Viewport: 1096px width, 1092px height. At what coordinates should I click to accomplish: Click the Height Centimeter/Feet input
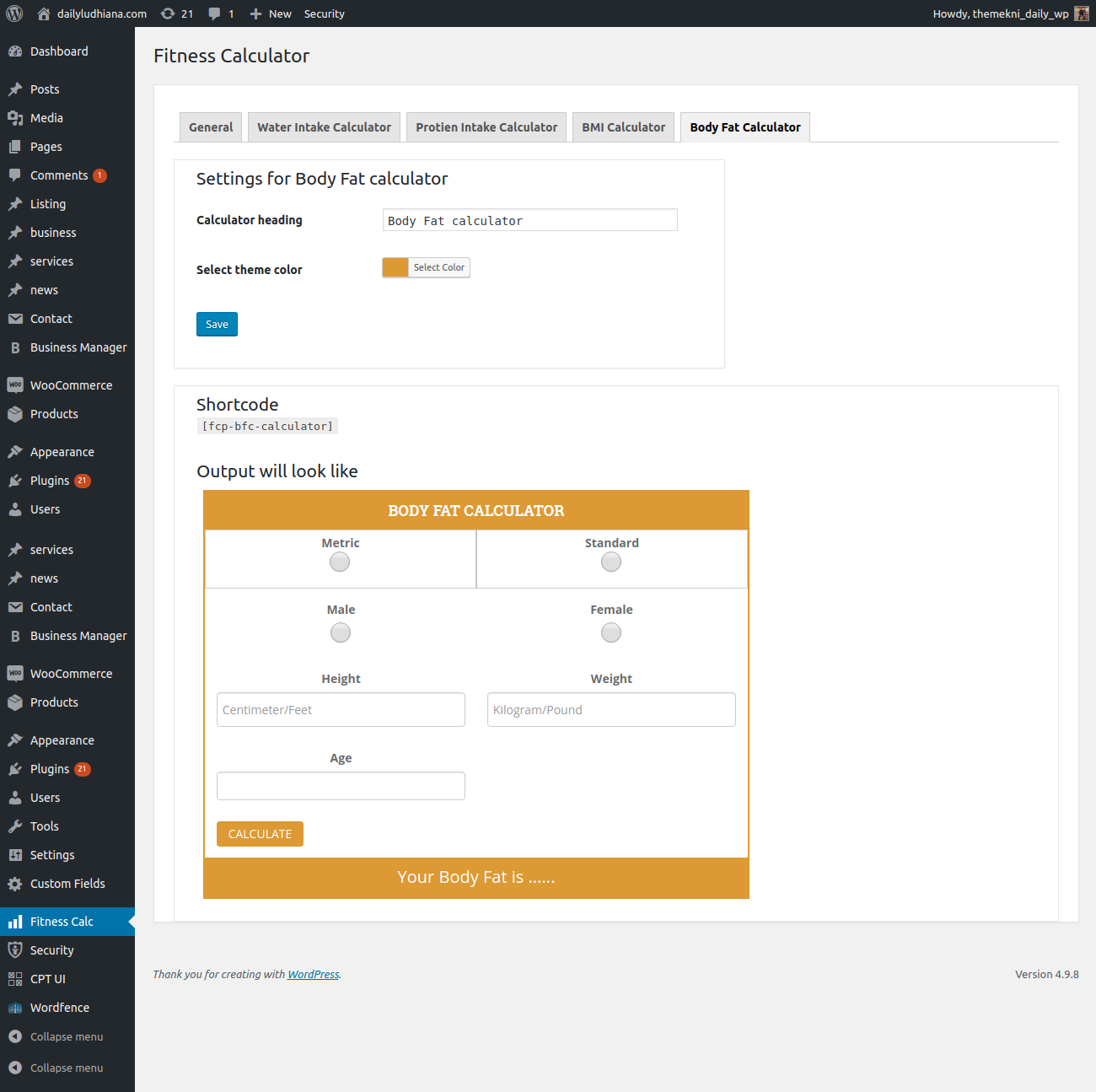341,710
